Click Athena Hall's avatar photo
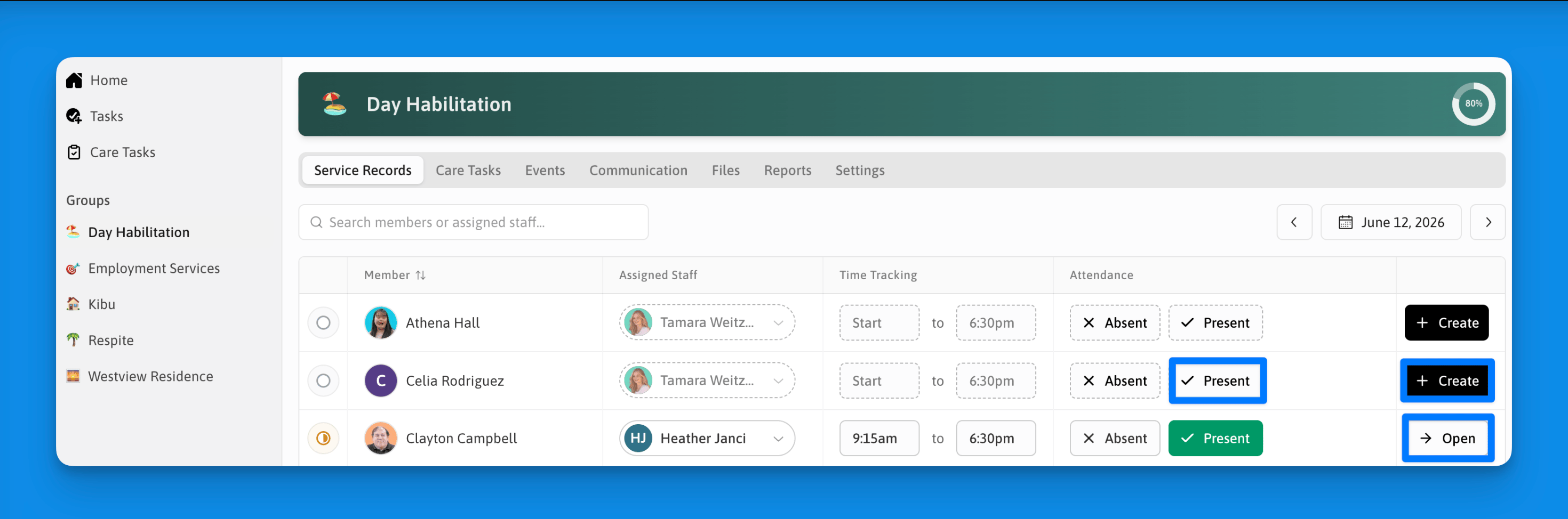The height and width of the screenshot is (519, 1568). tap(381, 322)
